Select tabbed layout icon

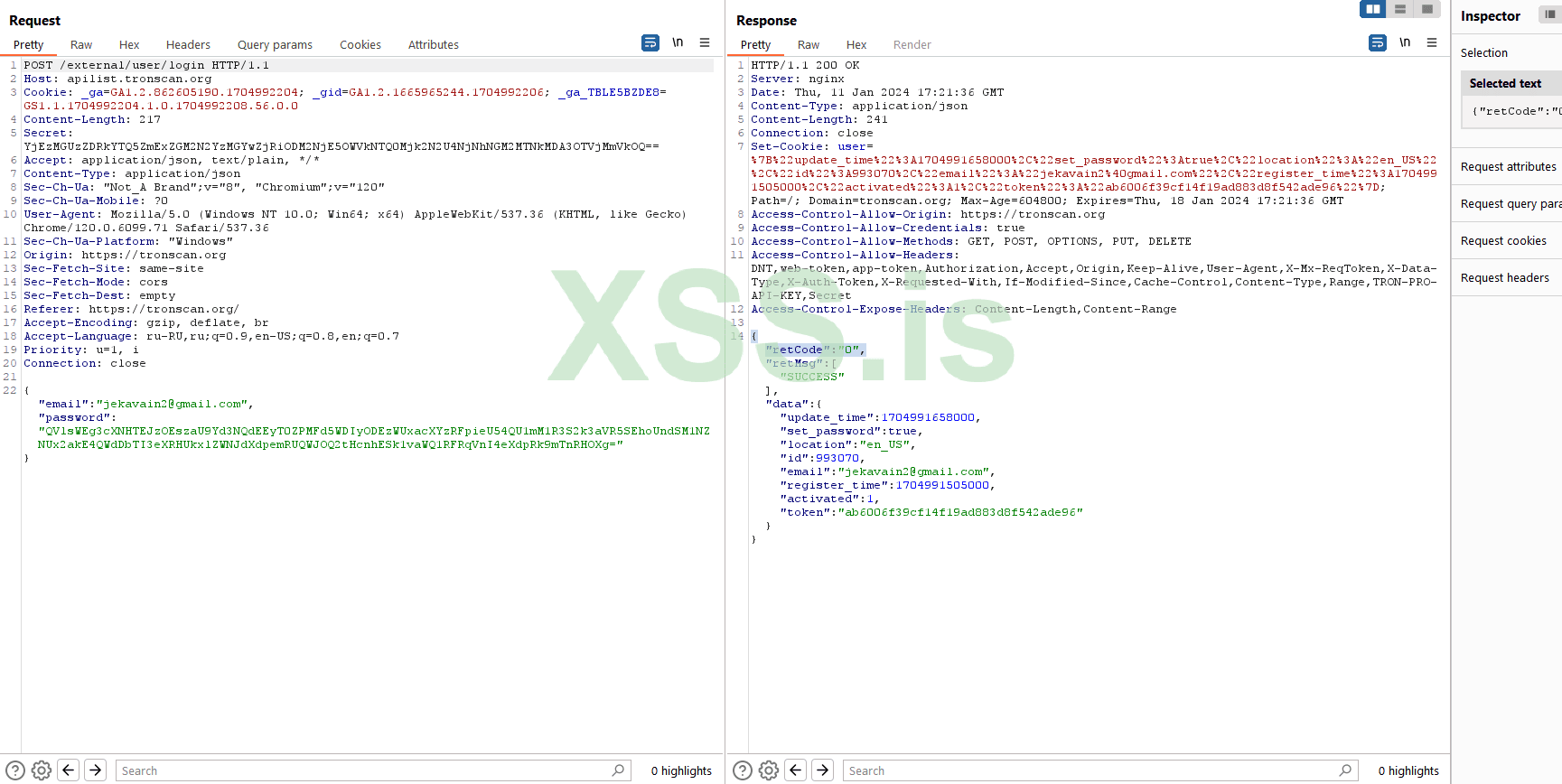(1427, 9)
